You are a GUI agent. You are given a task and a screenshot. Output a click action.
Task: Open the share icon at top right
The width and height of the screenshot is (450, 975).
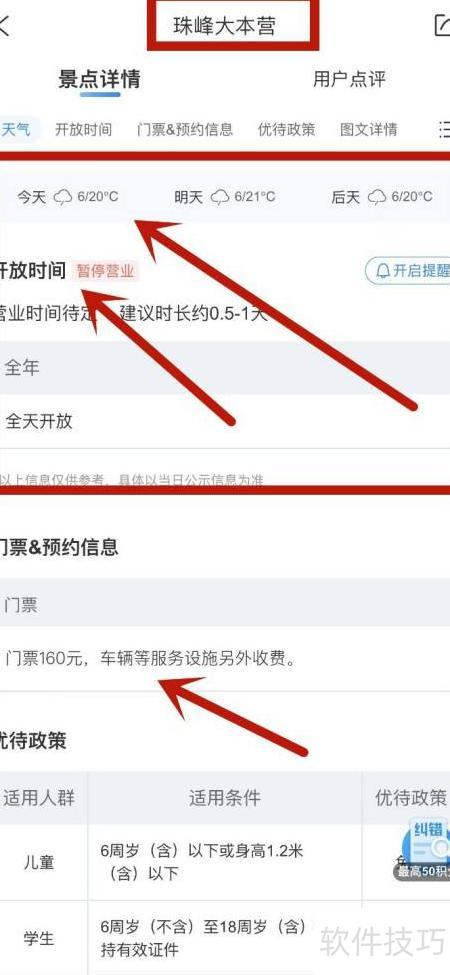point(441,25)
